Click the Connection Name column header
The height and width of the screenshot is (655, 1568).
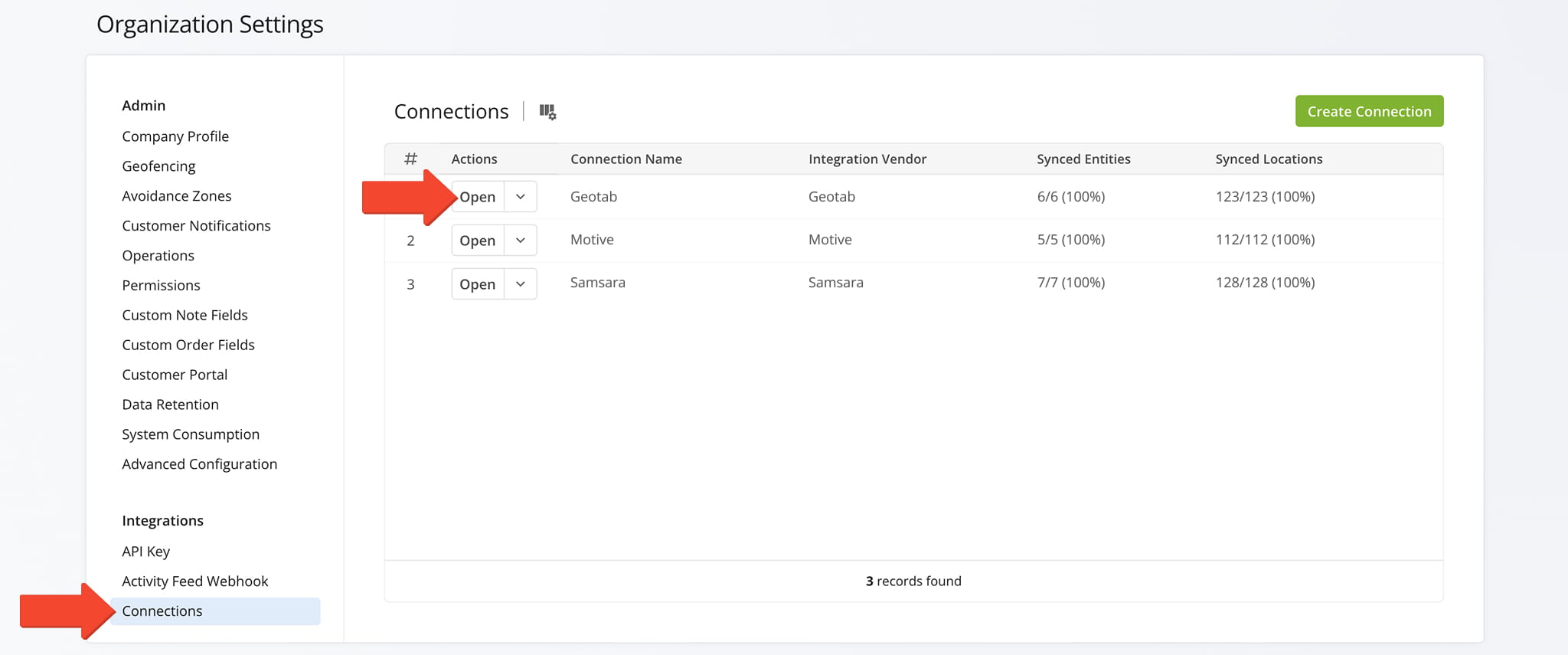point(626,159)
